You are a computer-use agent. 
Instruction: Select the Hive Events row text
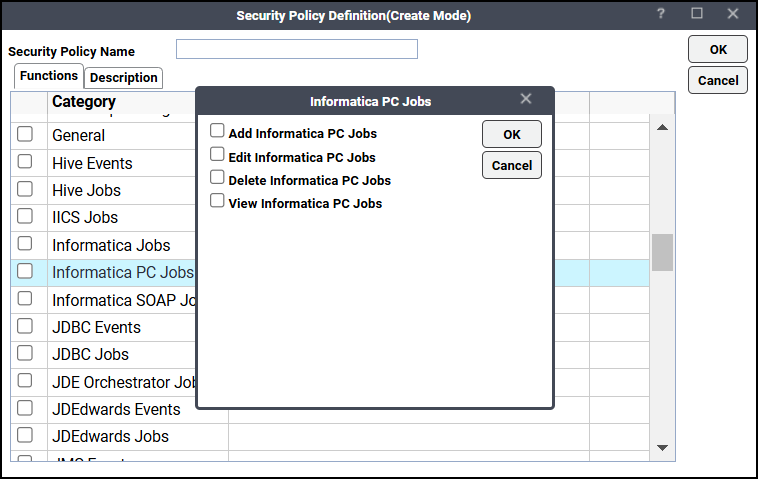(x=92, y=163)
